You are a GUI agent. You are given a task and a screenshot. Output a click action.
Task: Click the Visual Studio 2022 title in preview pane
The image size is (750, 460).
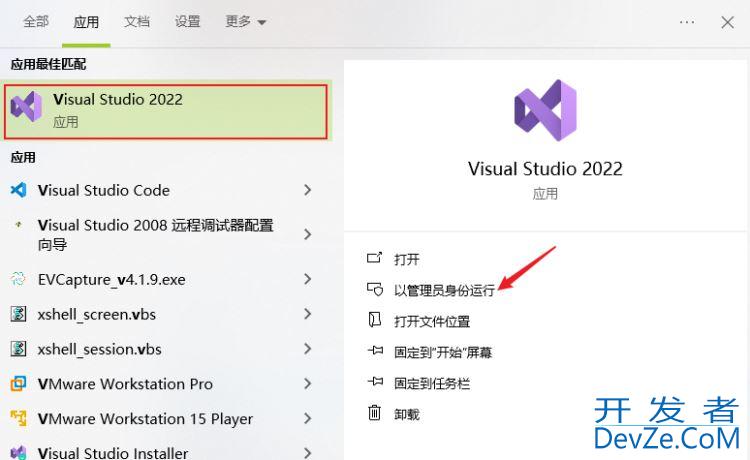(x=545, y=169)
